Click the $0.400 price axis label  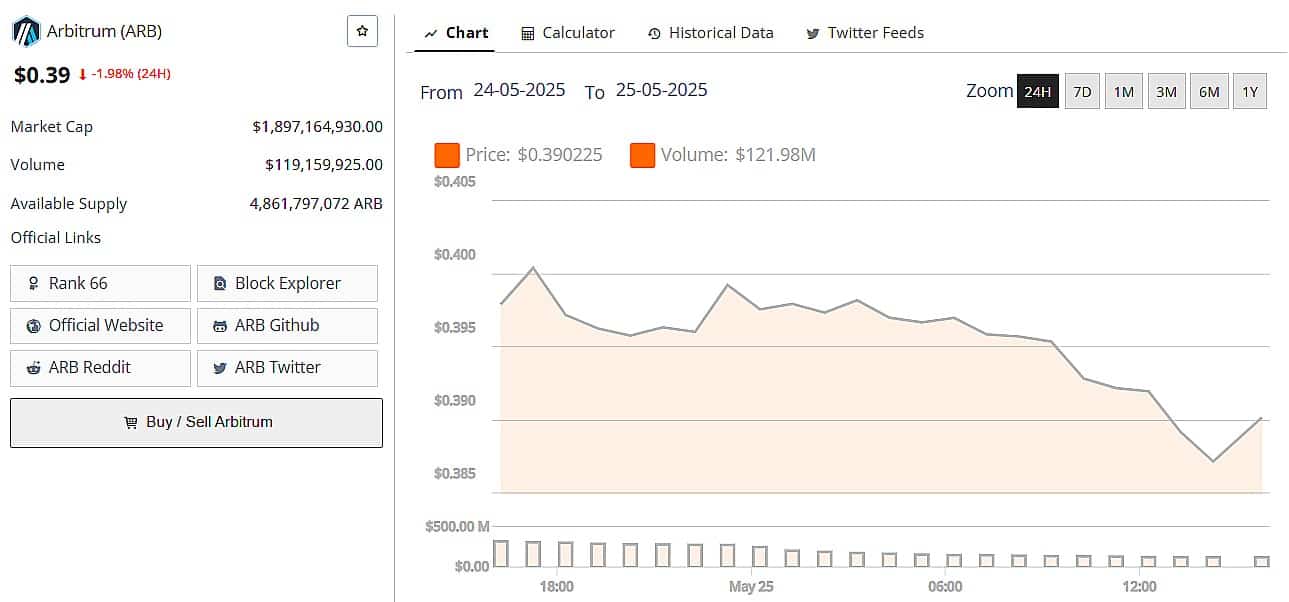pyautogui.click(x=455, y=255)
